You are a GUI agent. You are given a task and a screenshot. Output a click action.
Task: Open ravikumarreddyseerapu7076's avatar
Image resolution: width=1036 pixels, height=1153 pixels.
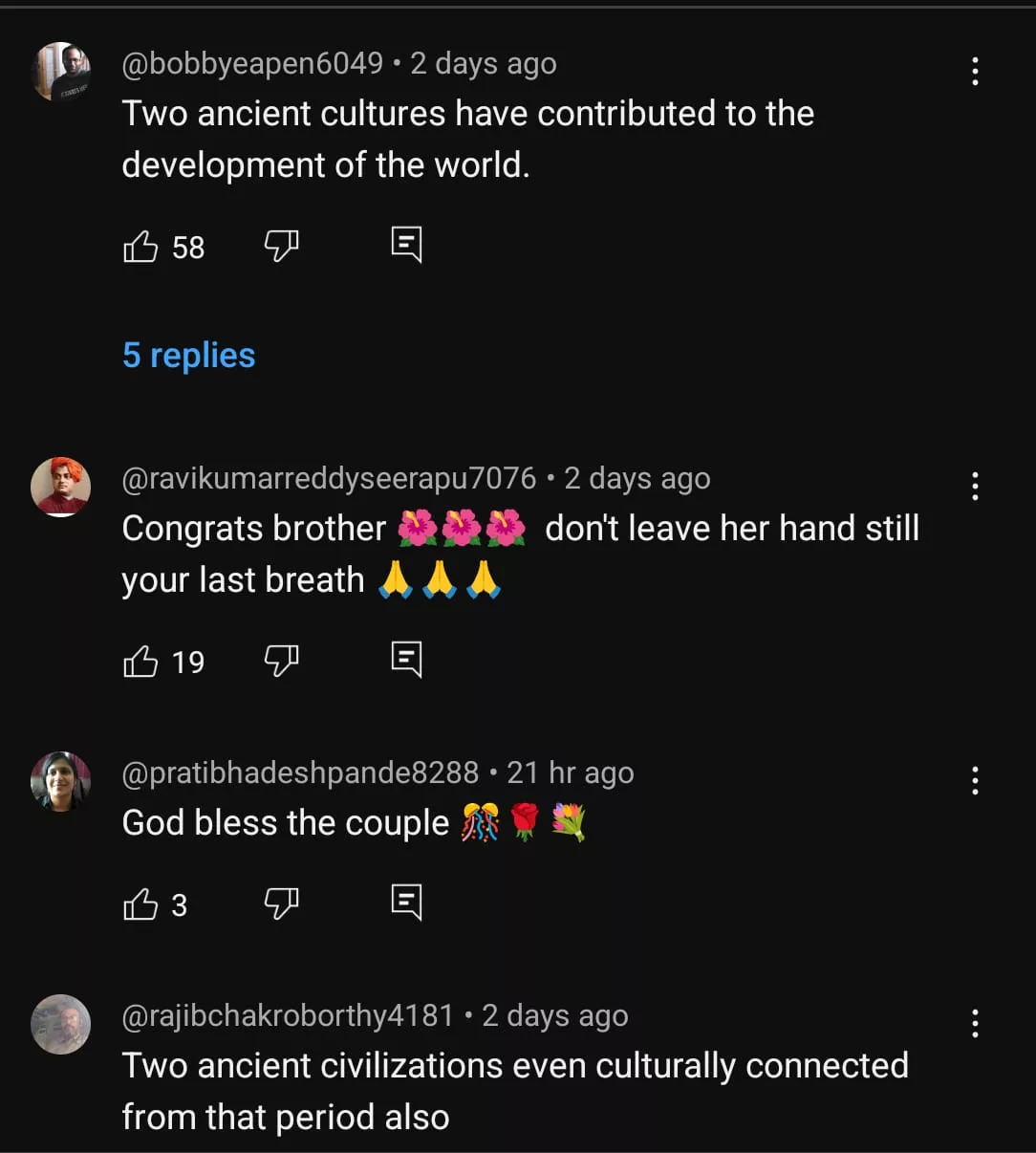pos(61,487)
